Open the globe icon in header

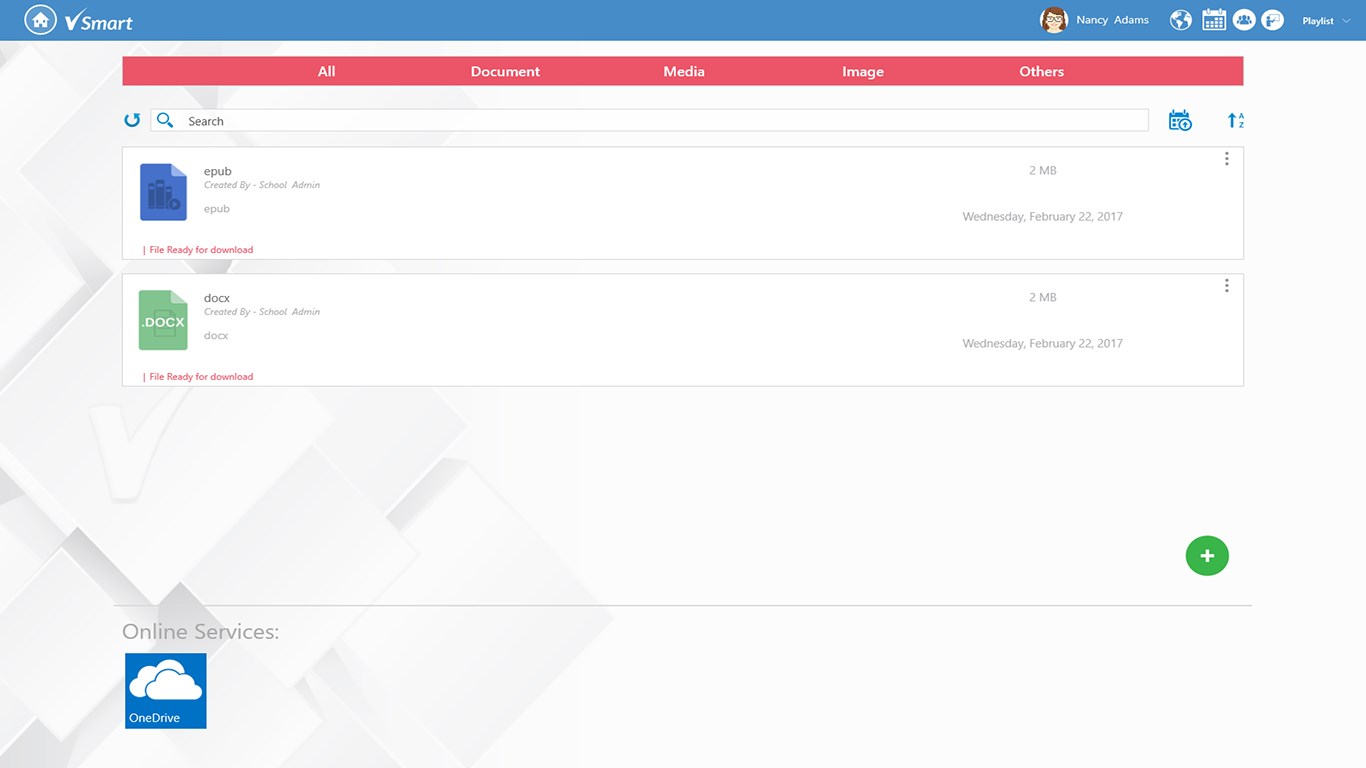[1181, 20]
